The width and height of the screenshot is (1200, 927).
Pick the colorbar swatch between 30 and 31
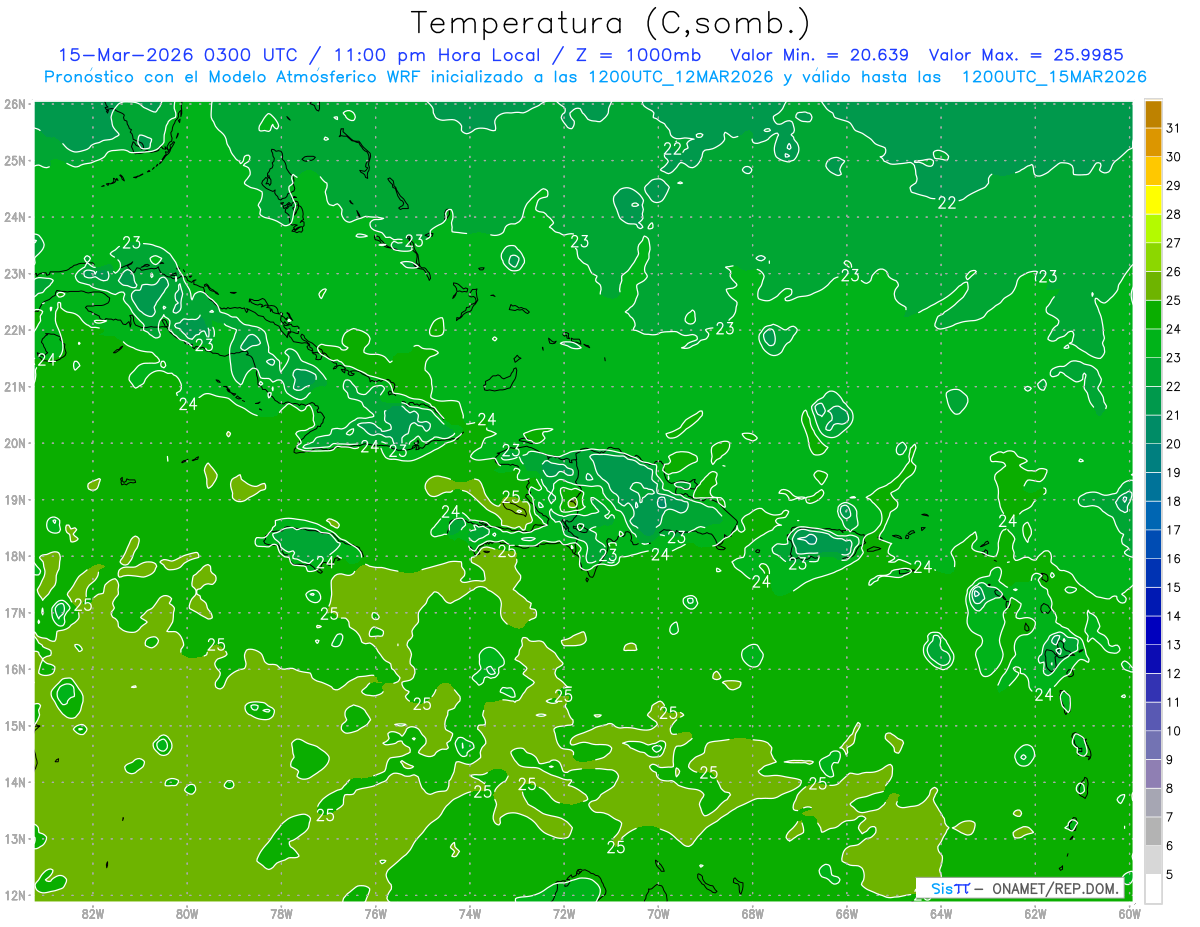(1153, 142)
